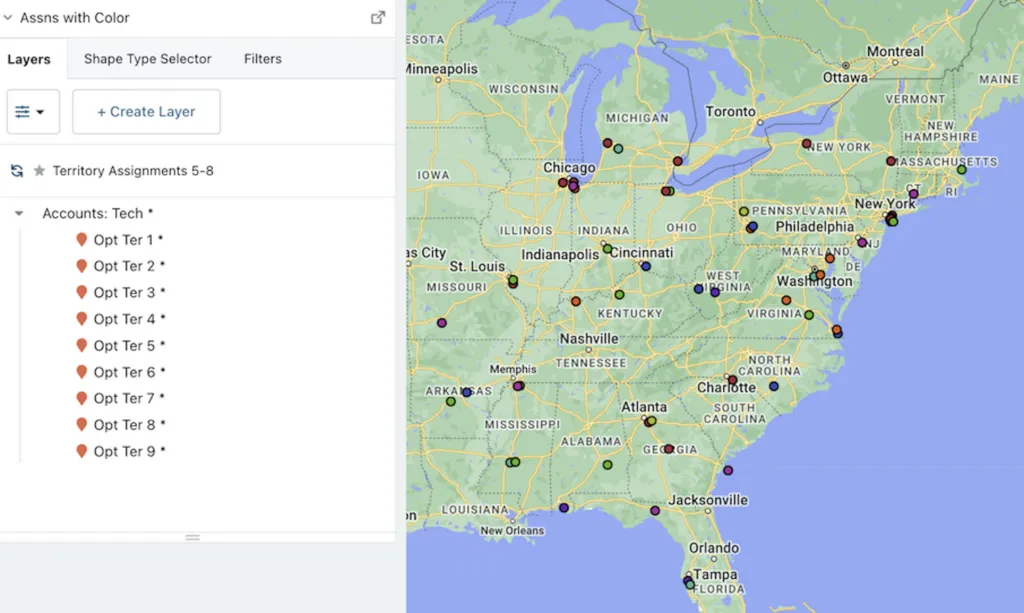The image size is (1024, 613).
Task: Select the Opt Ter 5 marker pin icon
Action: pos(83,345)
